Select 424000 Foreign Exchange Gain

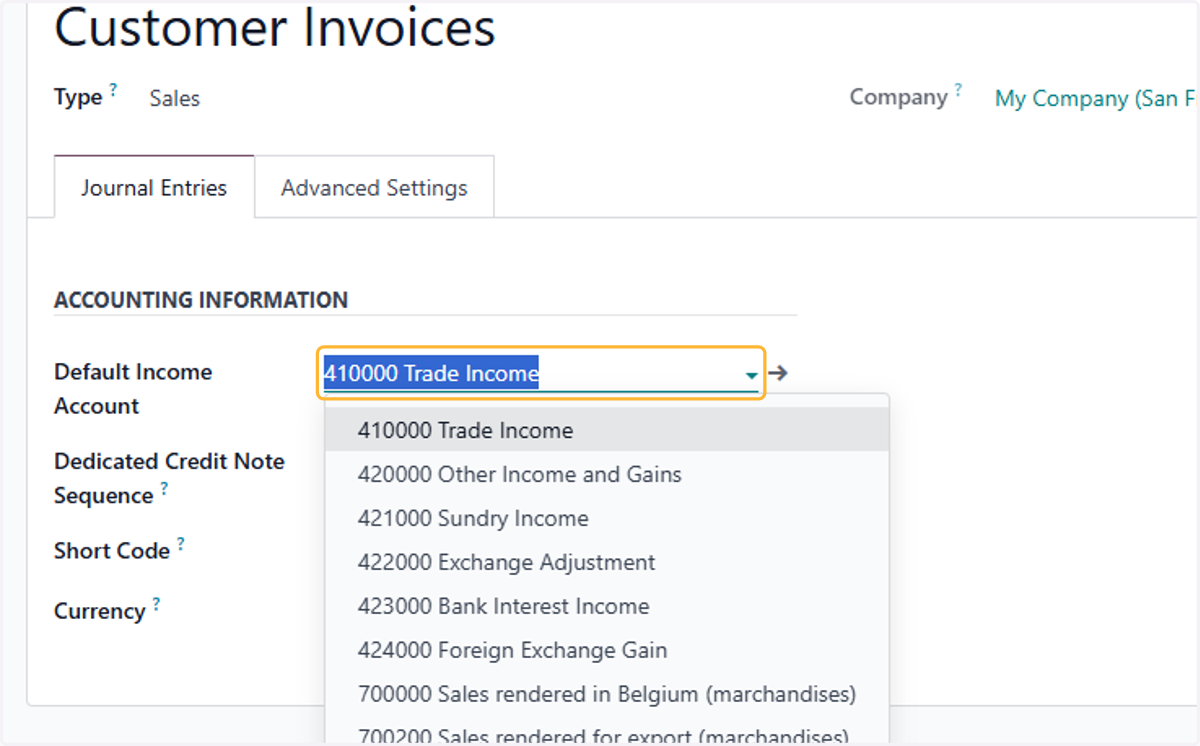[x=607, y=650]
